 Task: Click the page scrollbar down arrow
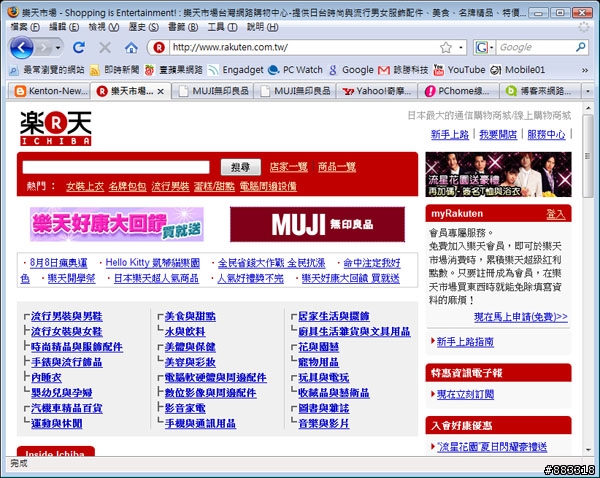588,450
